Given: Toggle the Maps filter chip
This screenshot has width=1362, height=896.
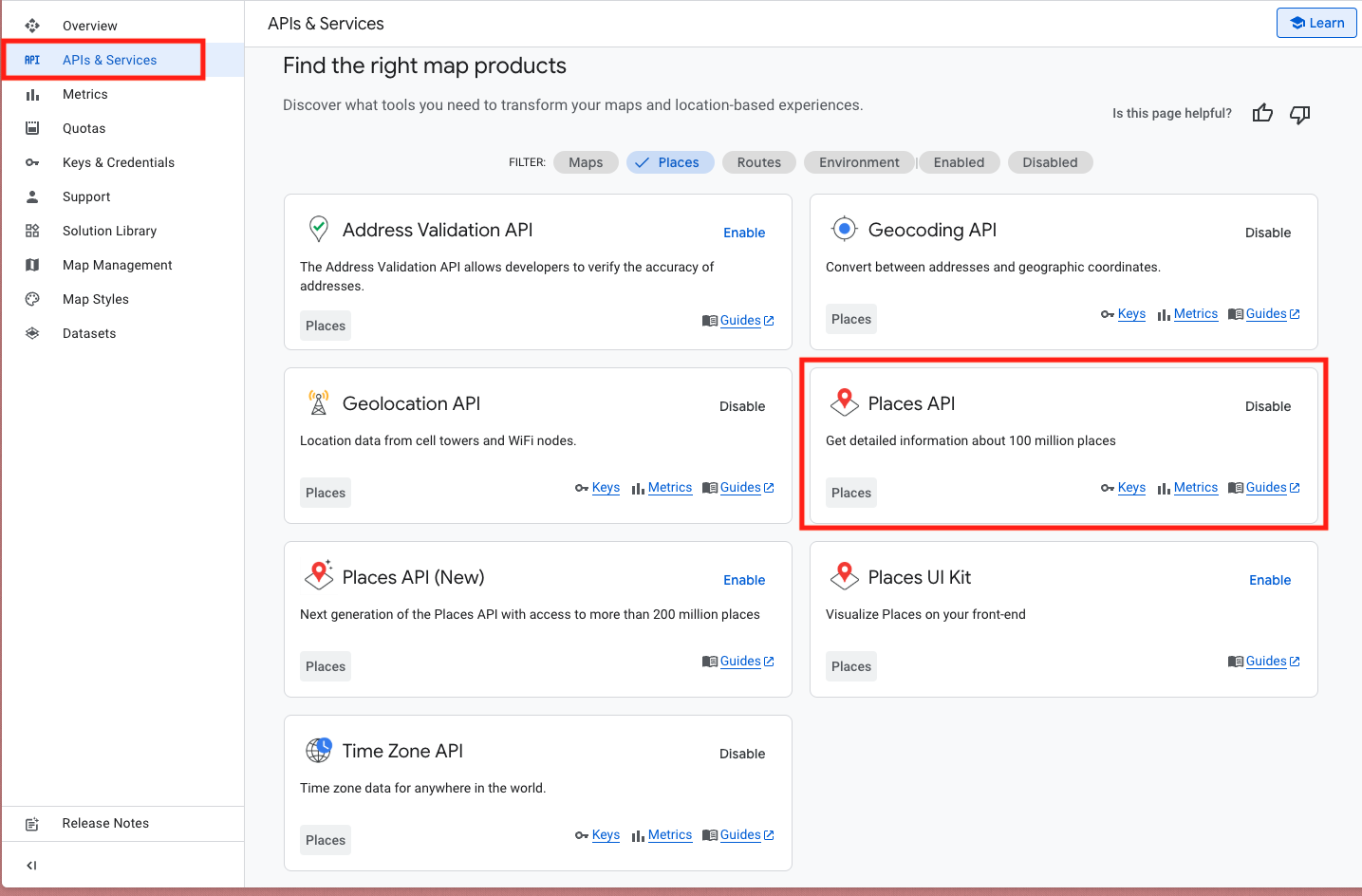Looking at the screenshot, I should tap(586, 162).
